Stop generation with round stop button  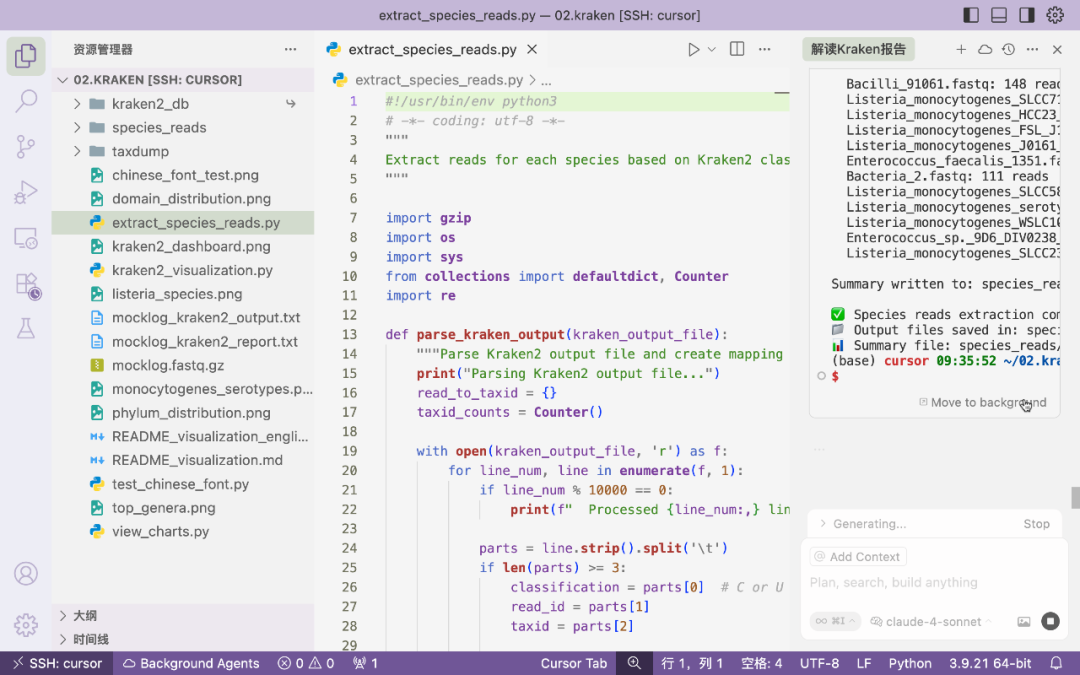coord(1050,621)
